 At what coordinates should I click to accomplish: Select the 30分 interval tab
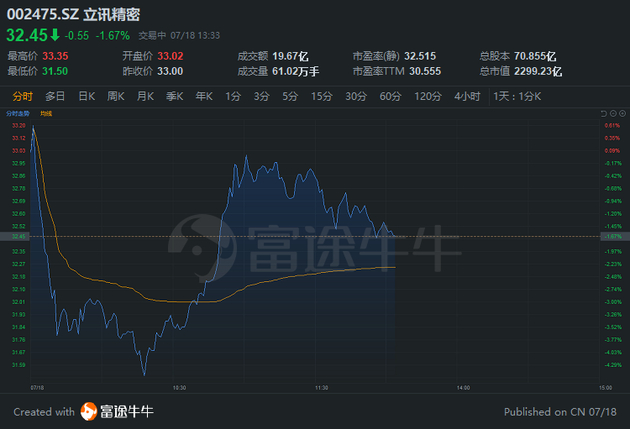point(356,96)
